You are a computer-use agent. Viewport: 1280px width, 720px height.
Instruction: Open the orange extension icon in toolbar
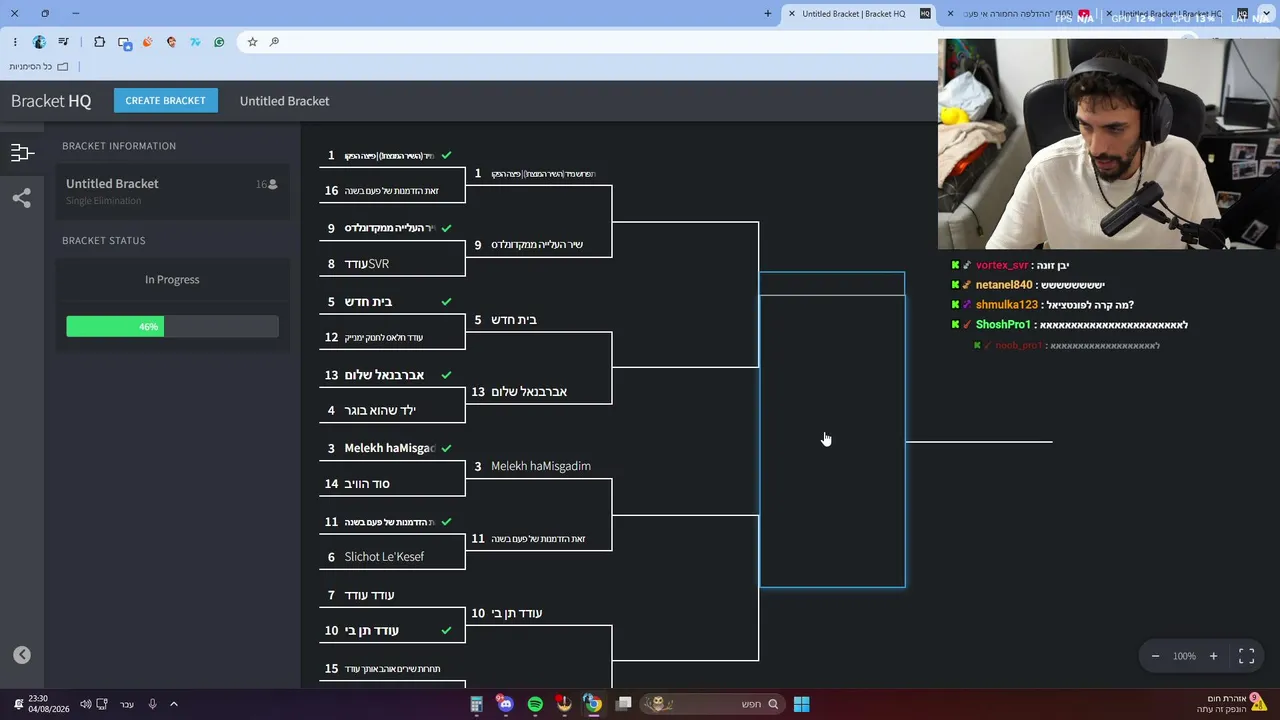coord(148,42)
